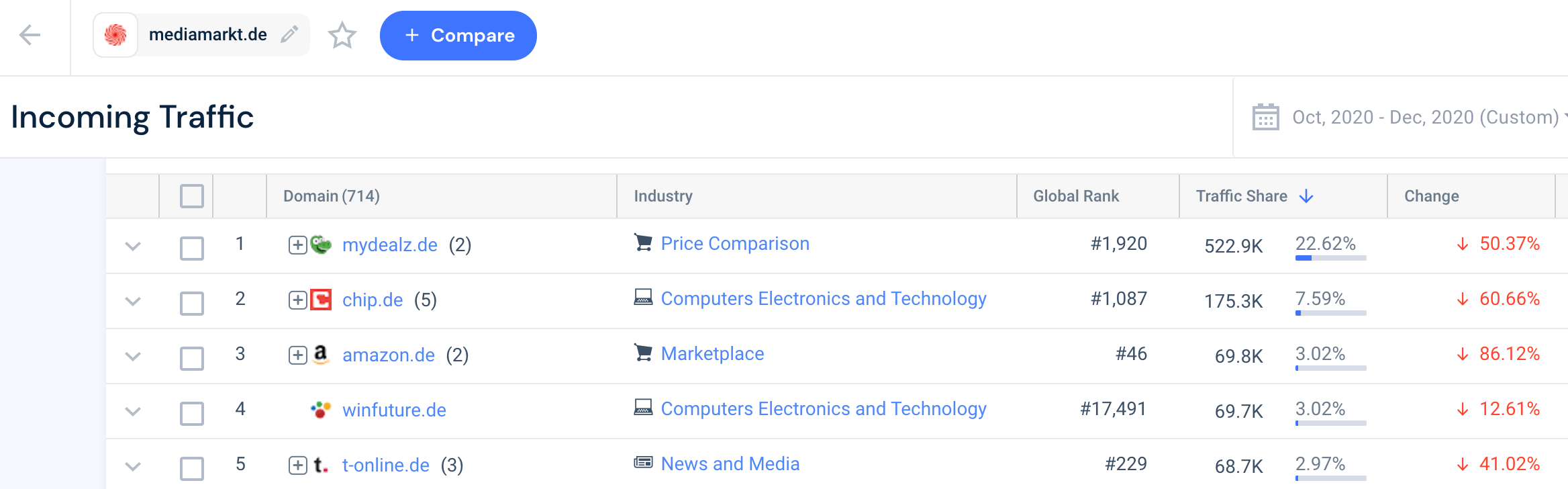Expand the mydealz.de row with chevron
Viewport: 1568px width, 489px height.
tap(133, 247)
